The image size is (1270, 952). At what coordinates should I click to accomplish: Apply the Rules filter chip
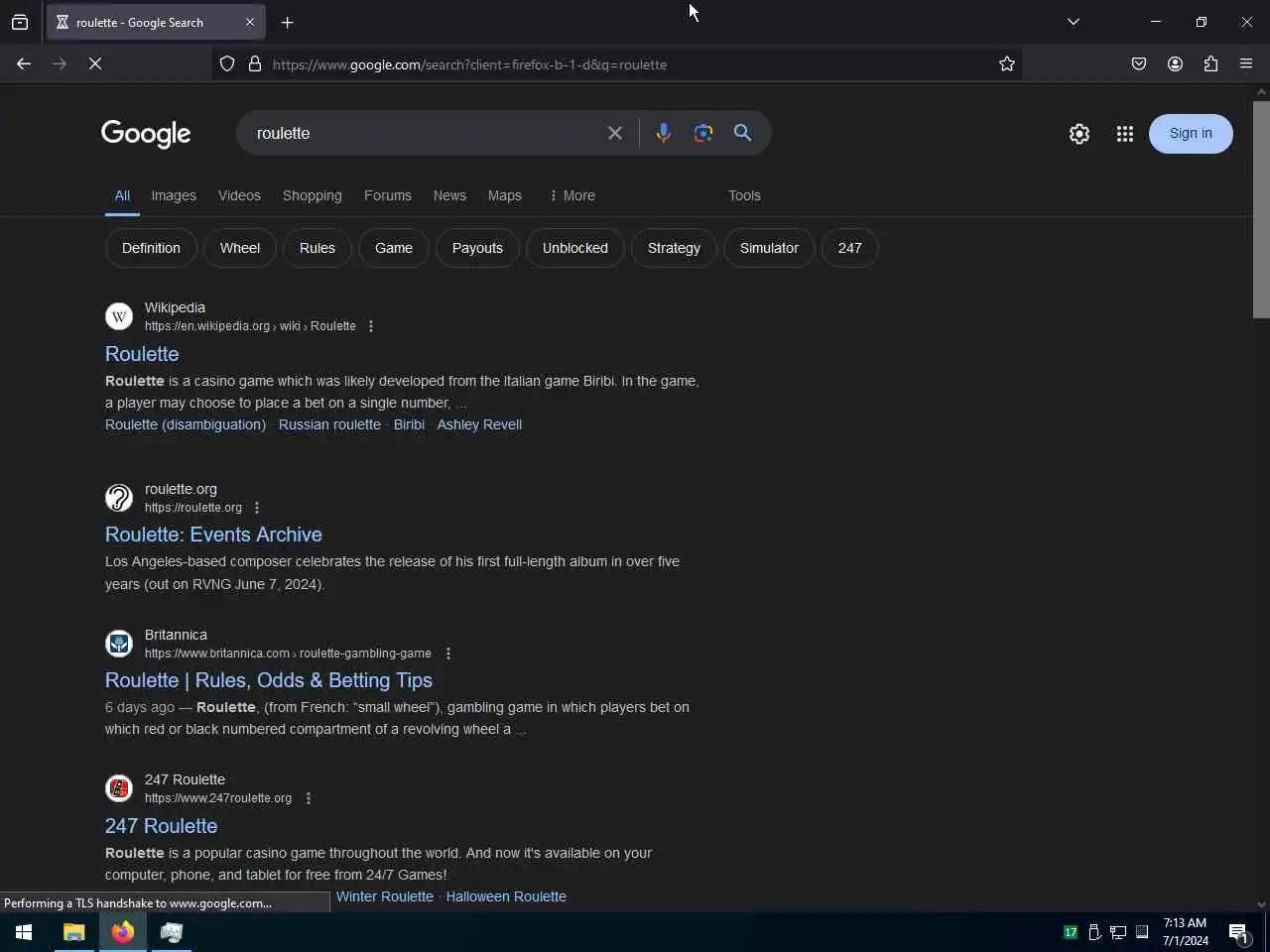coord(317,248)
